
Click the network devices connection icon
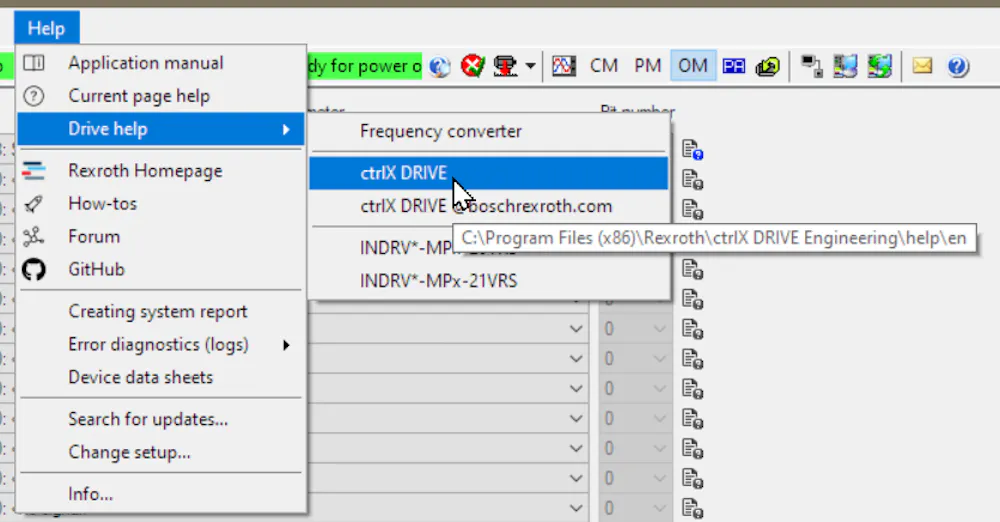point(811,66)
